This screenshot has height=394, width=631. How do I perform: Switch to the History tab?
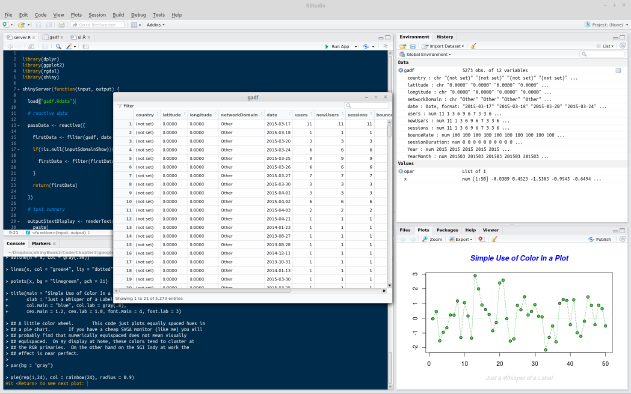[445, 37]
